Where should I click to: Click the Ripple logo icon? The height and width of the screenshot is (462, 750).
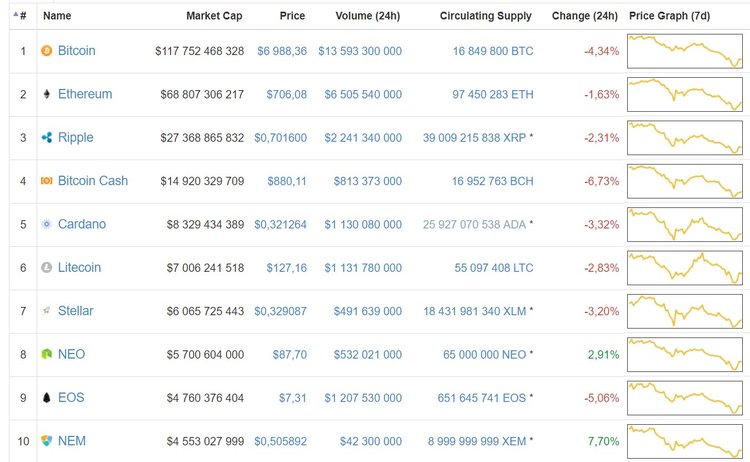click(x=46, y=138)
